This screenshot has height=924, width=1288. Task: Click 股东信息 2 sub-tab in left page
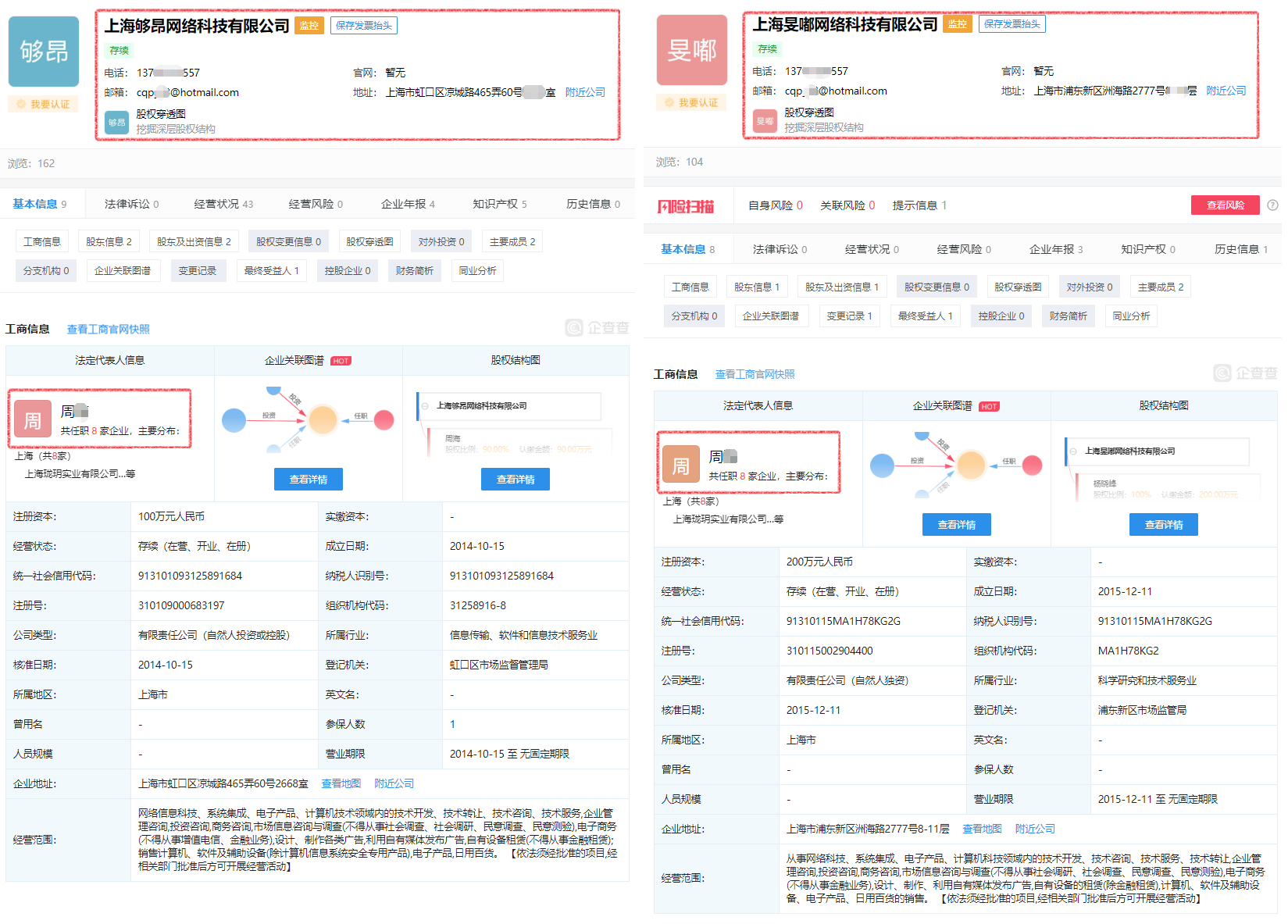click(109, 241)
